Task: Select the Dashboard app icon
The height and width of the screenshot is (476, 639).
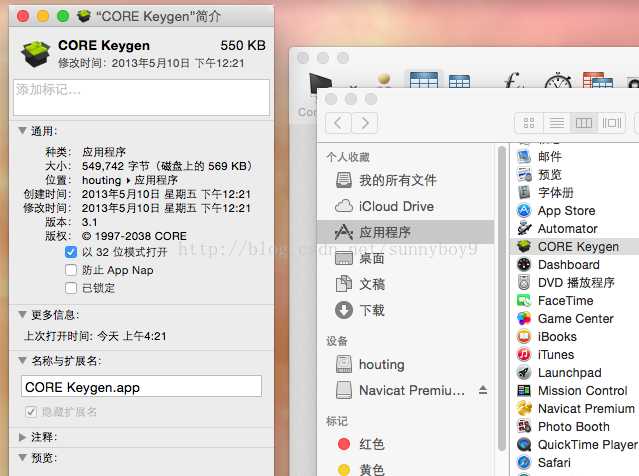Action: pyautogui.click(x=524, y=264)
